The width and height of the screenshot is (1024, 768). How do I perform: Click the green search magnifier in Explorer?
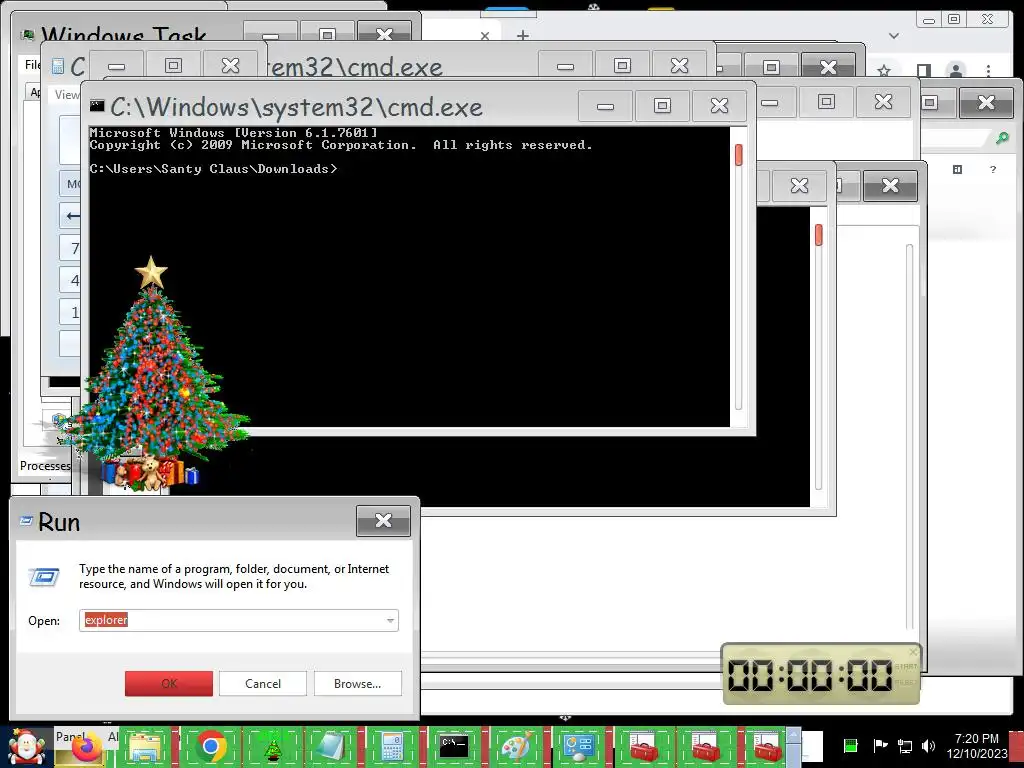[1002, 137]
